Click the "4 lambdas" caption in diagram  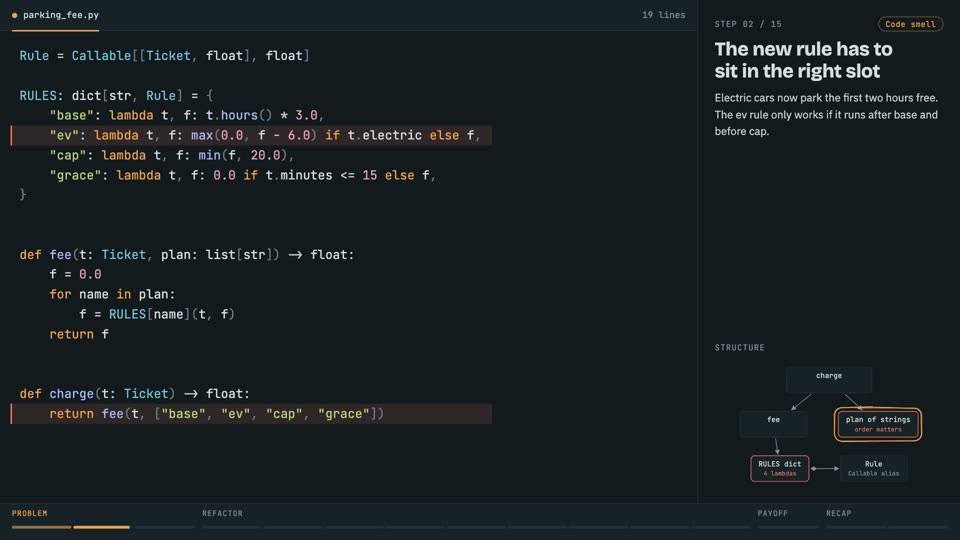click(779, 474)
